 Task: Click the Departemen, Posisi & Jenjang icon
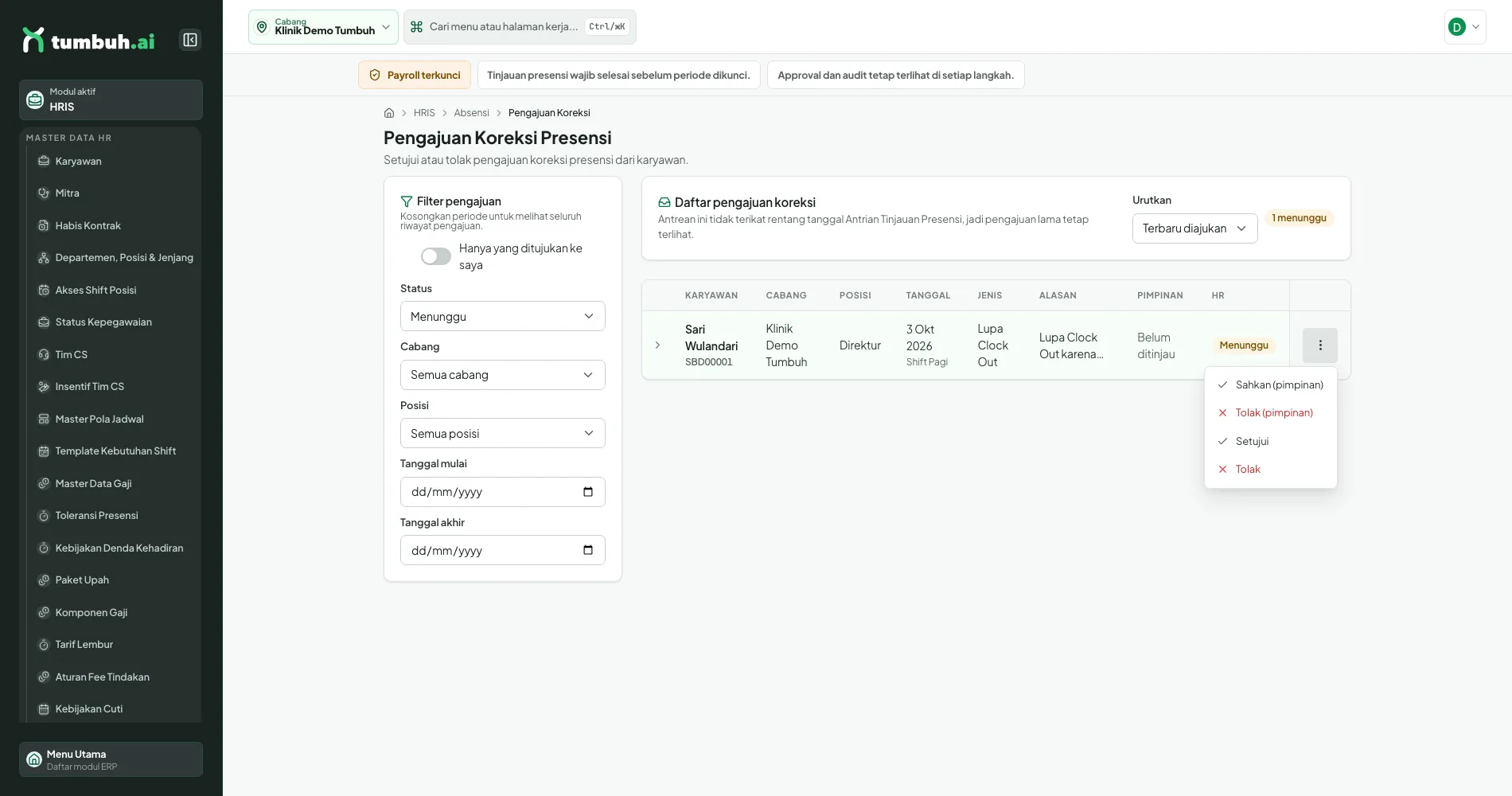44,258
